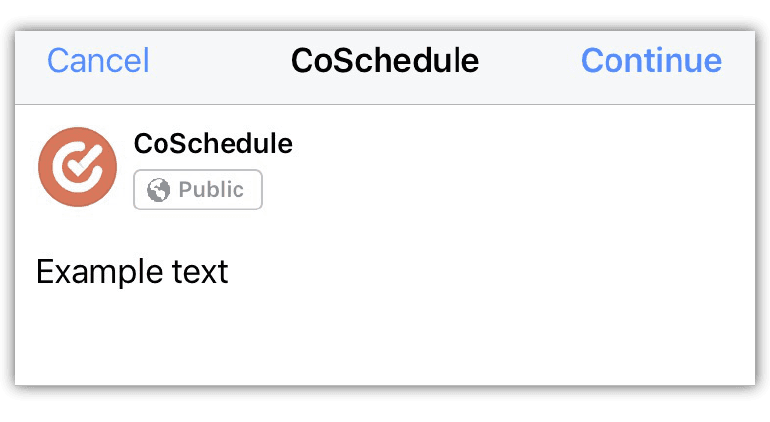Tap the bold blue Continue link
Image resolution: width=770 pixels, height=422 pixels.
tap(651, 61)
